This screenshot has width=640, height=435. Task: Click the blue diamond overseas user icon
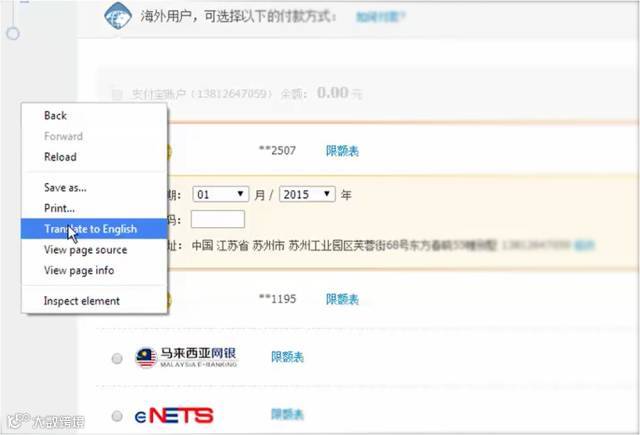(118, 16)
